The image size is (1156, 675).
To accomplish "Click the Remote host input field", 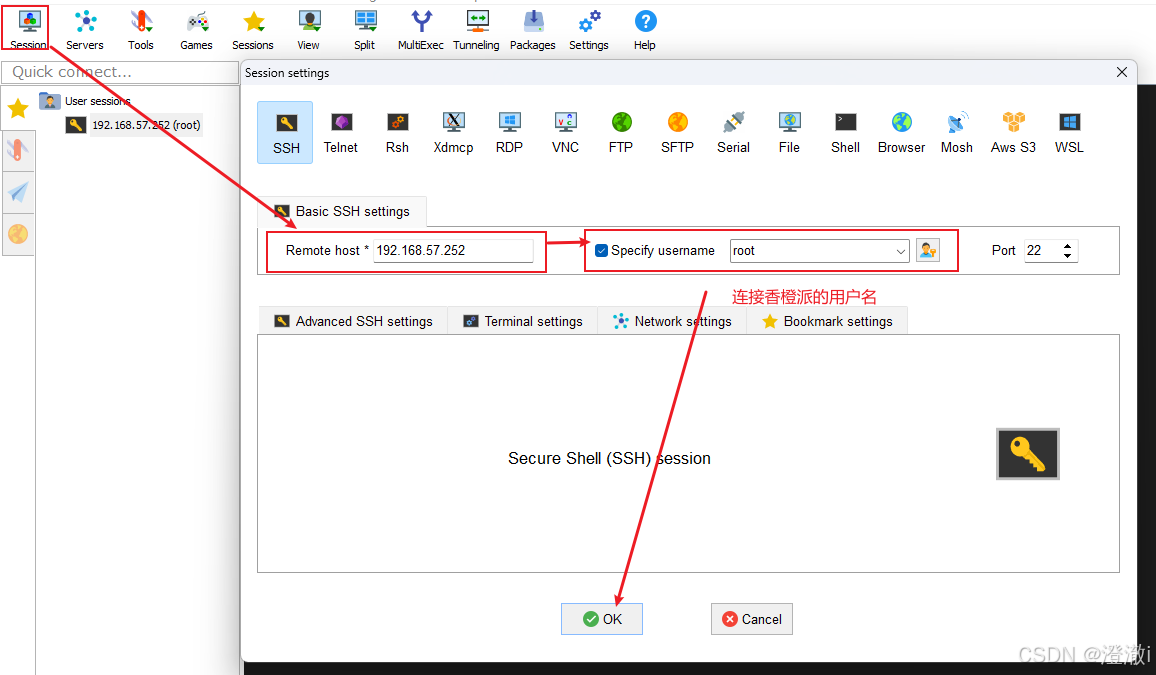I will pyautogui.click(x=453, y=251).
